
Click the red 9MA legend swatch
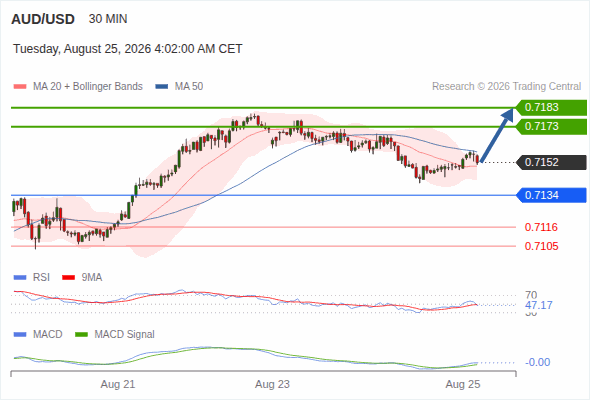[x=68, y=278]
